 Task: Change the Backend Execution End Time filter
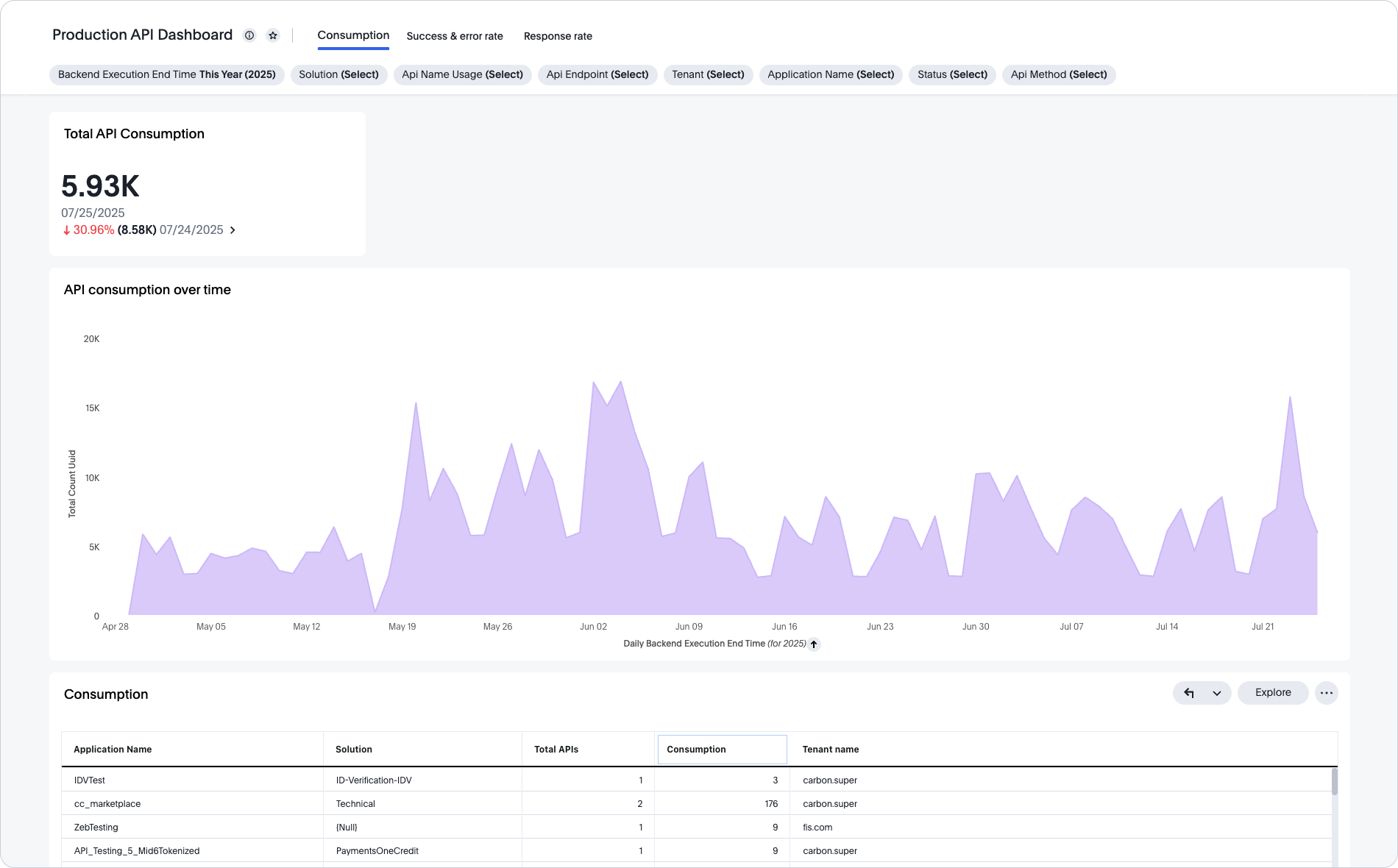166,74
